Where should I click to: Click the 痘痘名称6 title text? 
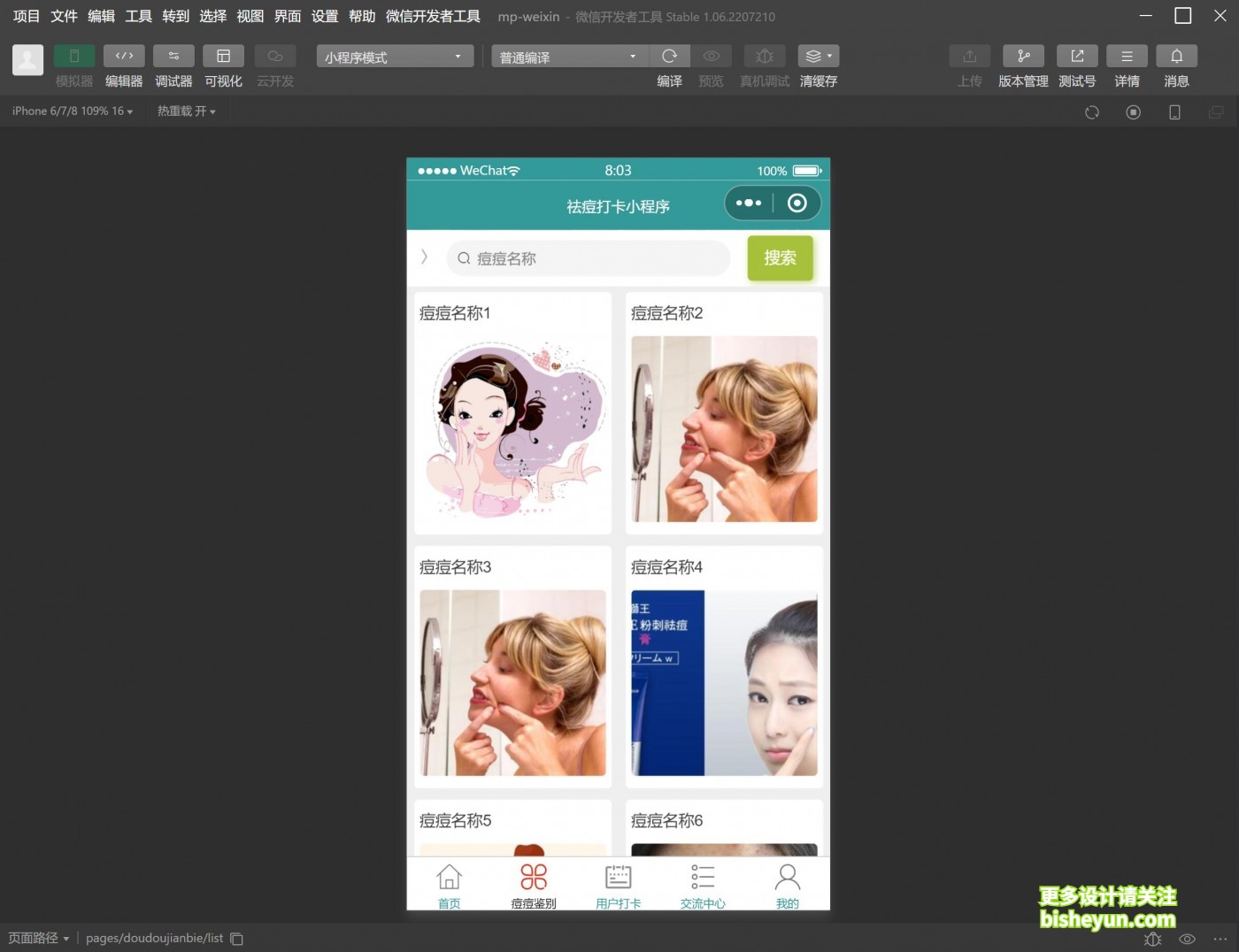(666, 821)
